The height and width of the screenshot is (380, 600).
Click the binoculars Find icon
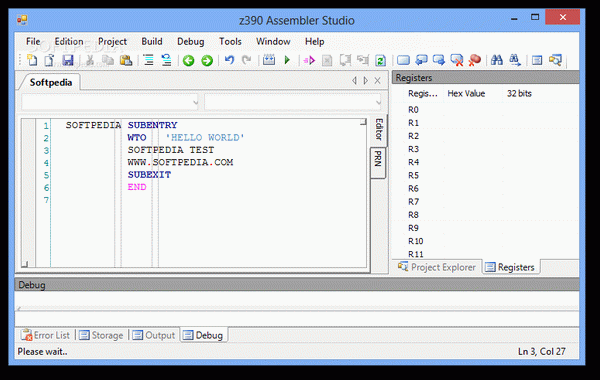(497, 60)
